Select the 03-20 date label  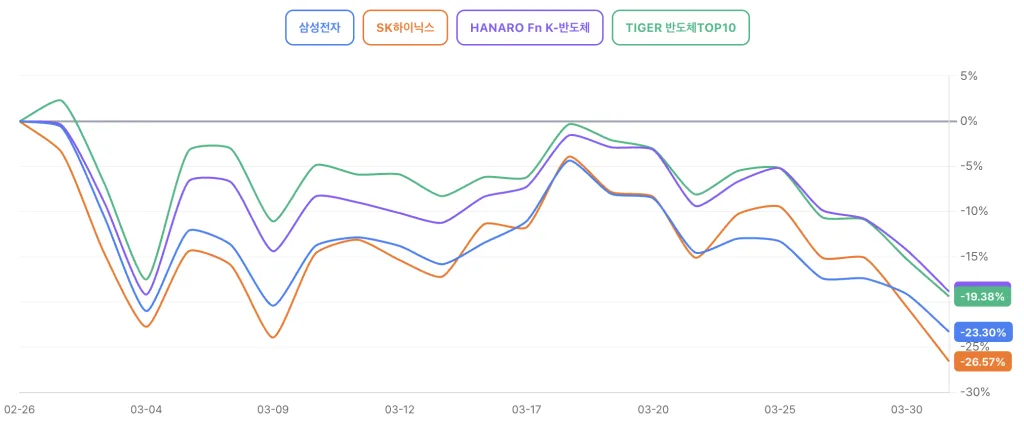[x=653, y=410]
